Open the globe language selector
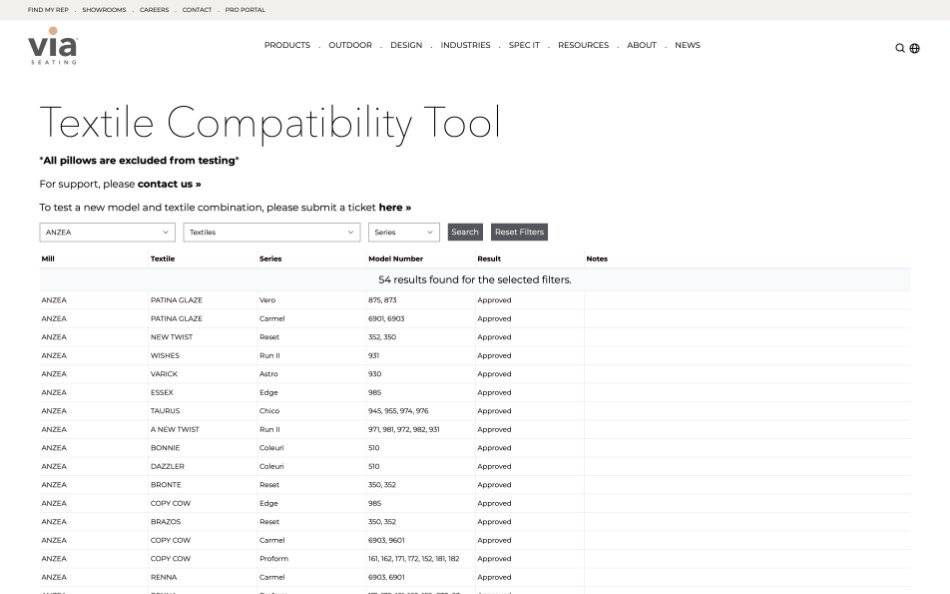The image size is (950, 594). [x=915, y=48]
